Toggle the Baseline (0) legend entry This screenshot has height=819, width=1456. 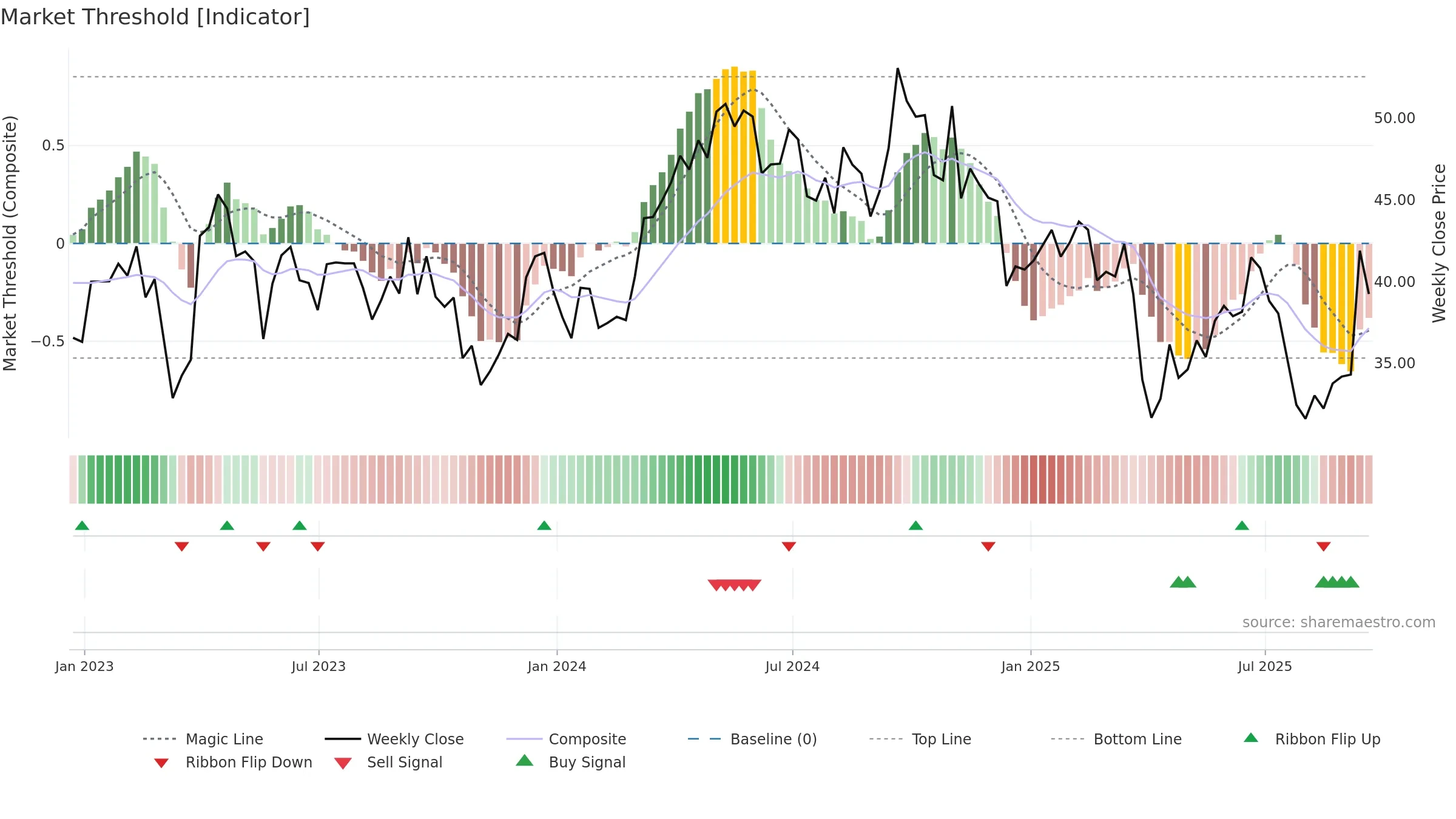[x=752, y=739]
